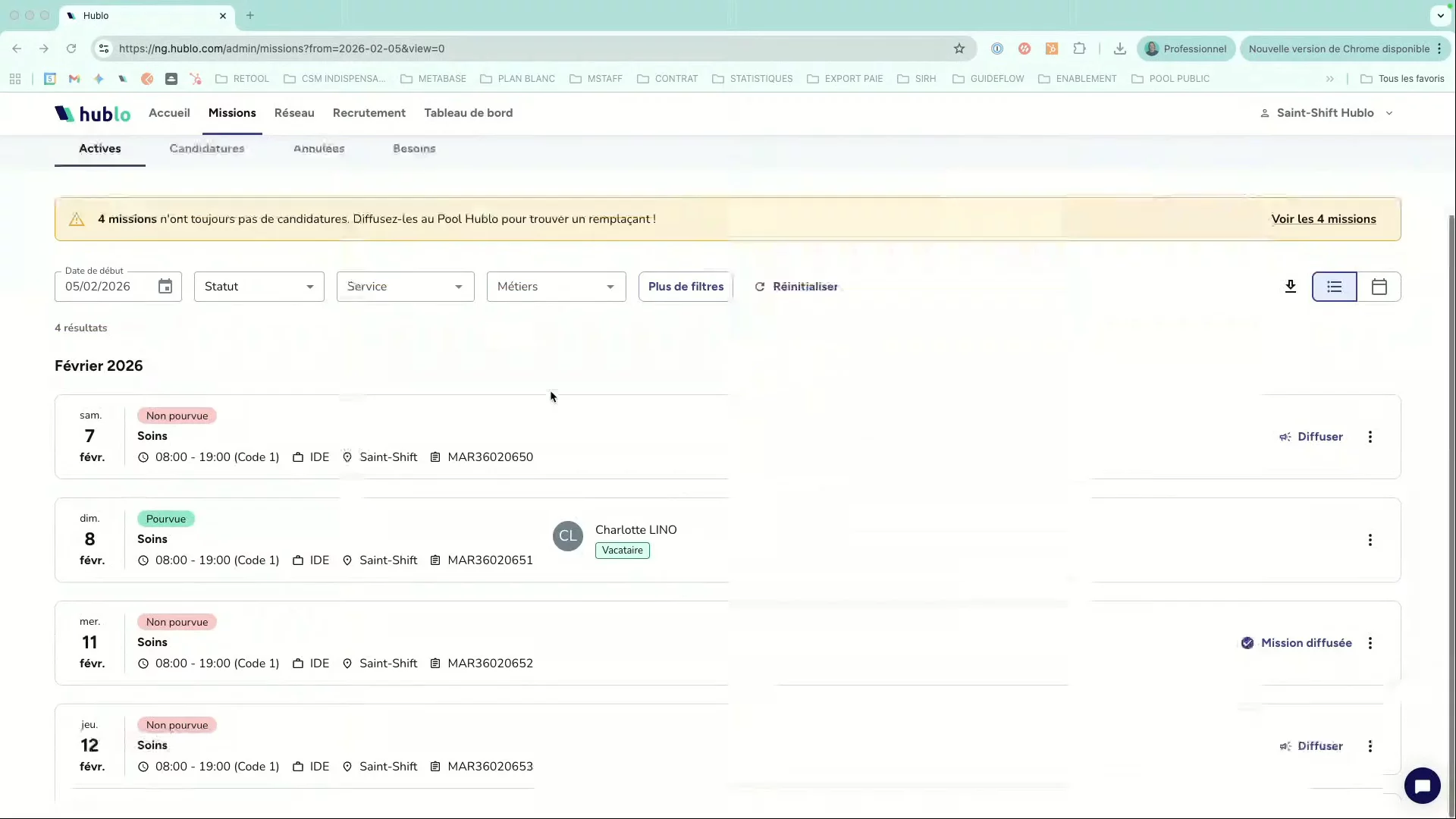Click the Réinitialiser filters button
The width and height of the screenshot is (1456, 819).
796,287
